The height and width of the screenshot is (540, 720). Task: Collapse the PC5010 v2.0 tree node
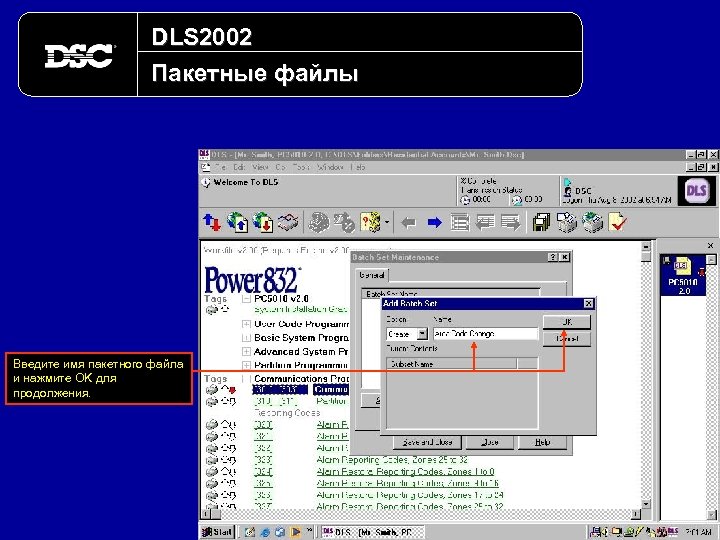pos(246,299)
